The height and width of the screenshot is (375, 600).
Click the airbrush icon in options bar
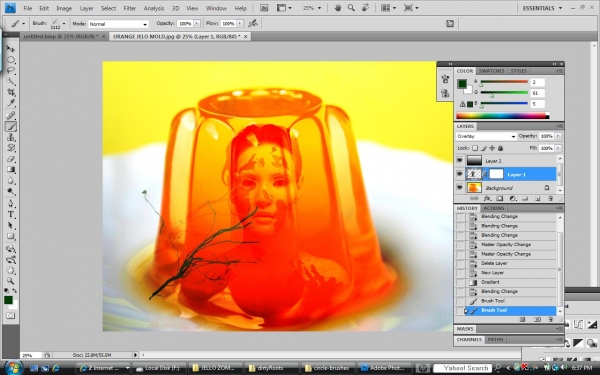(253, 24)
